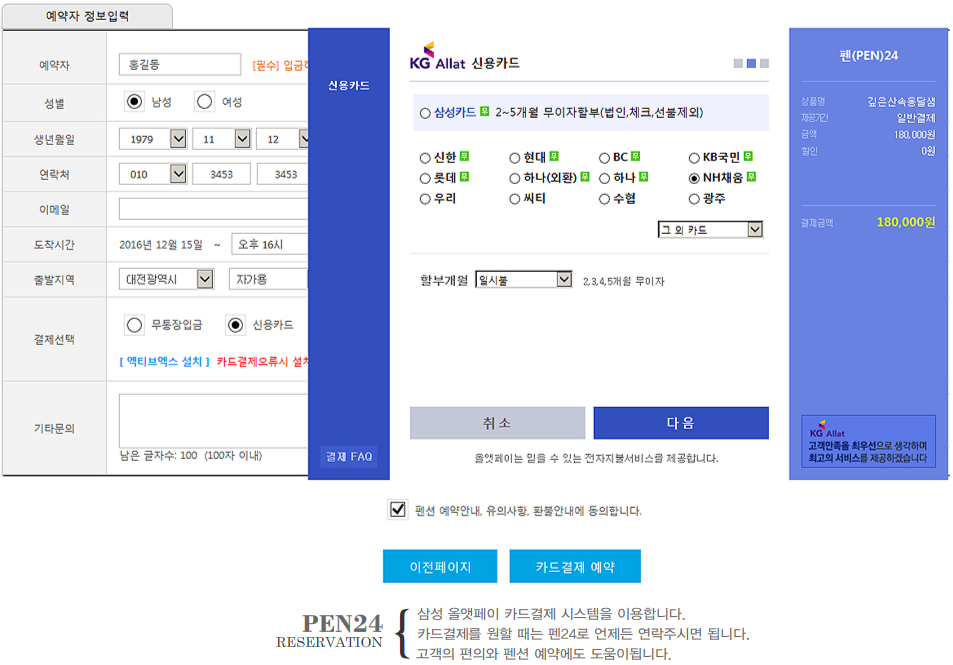Click the yellow 결제금액 180,000원 amount
Viewport: 953px width, 665px height.
pos(906,222)
